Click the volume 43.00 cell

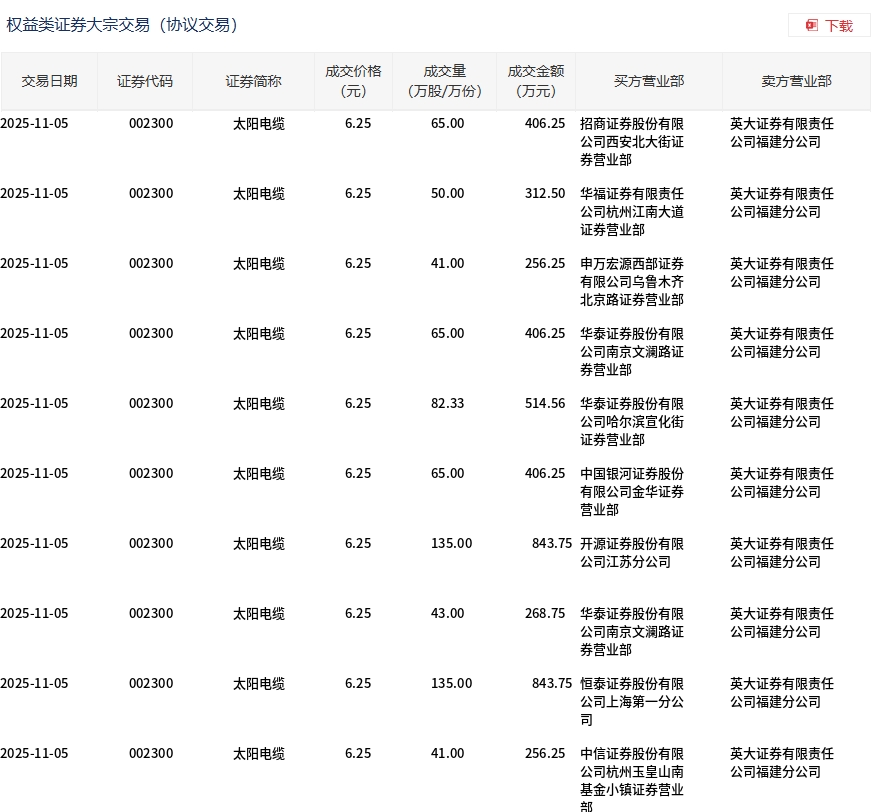pos(447,613)
